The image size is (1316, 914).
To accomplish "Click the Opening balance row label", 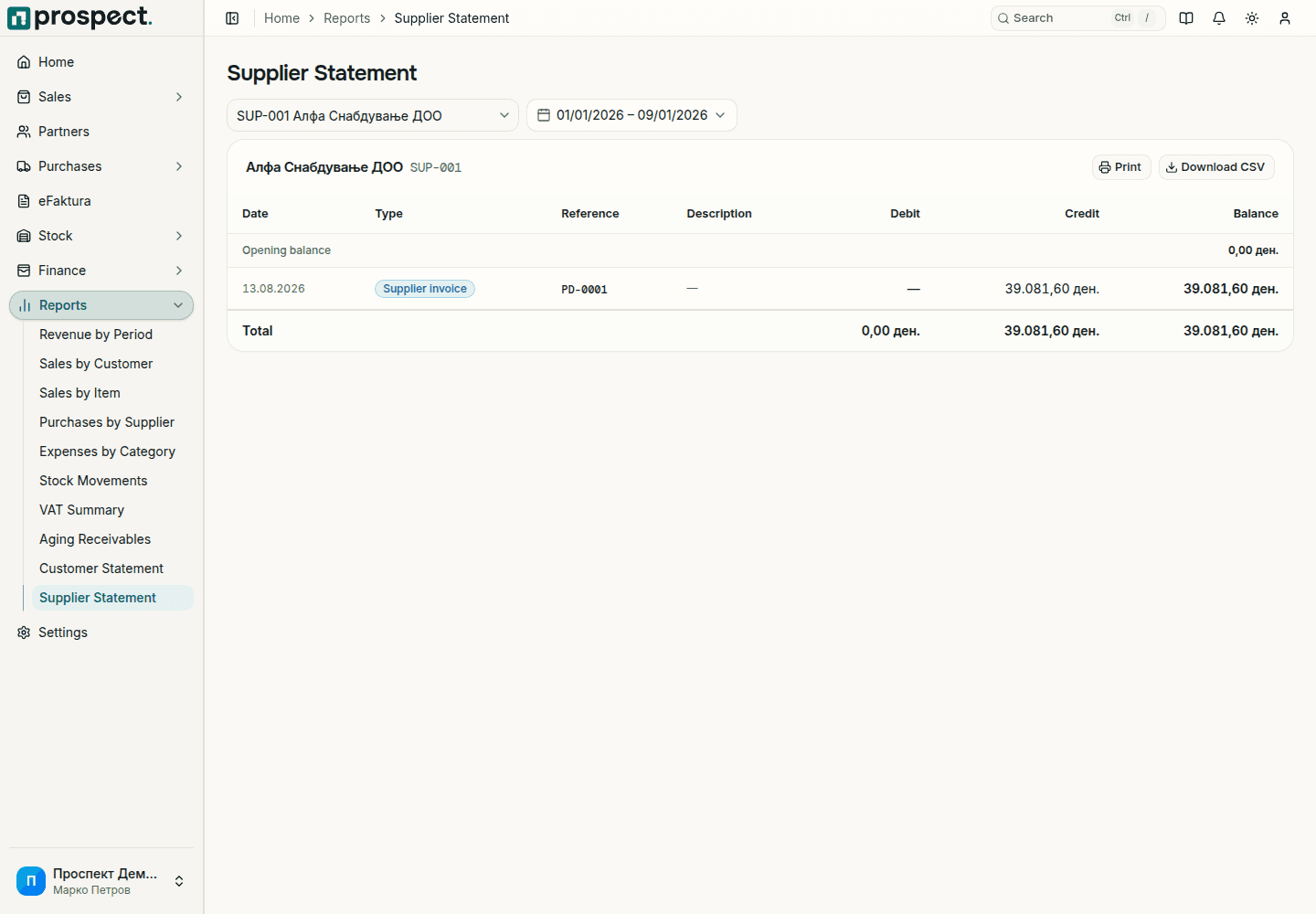I will pyautogui.click(x=286, y=250).
